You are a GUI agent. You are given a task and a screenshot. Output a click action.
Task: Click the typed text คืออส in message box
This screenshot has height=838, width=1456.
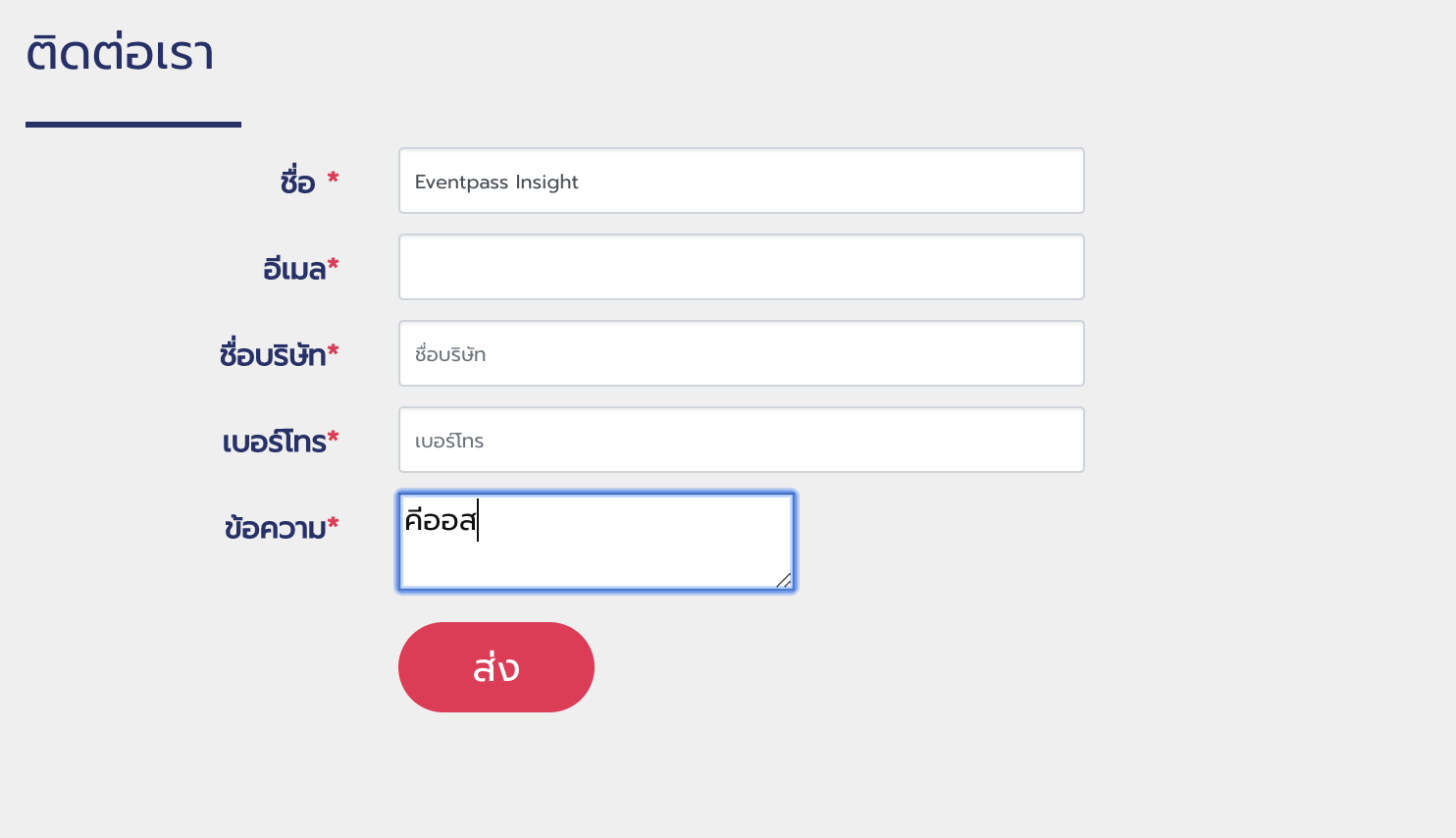441,519
